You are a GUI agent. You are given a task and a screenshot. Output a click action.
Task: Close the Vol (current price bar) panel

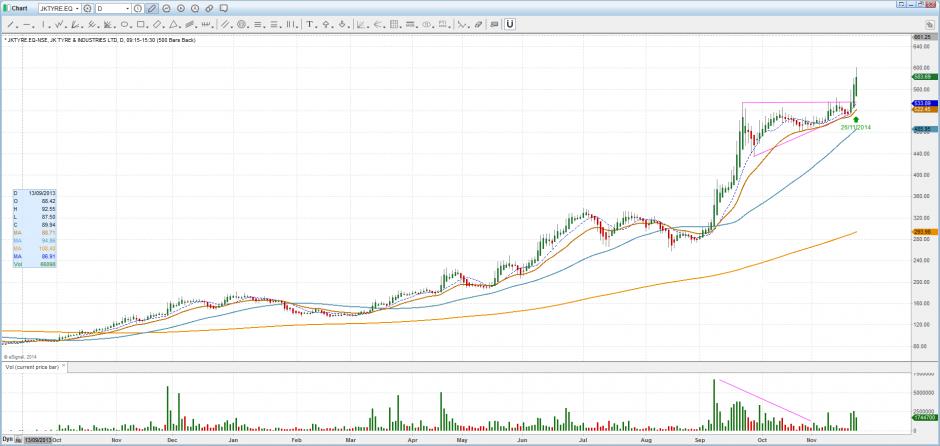[64, 366]
